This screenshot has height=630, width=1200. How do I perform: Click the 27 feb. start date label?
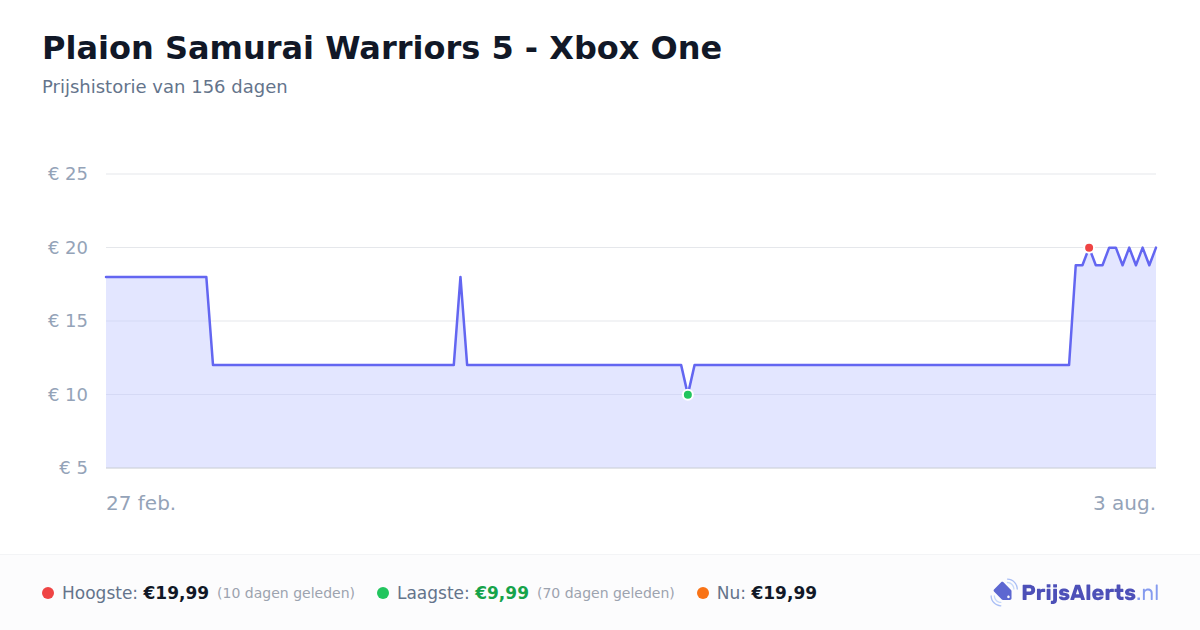coord(141,503)
